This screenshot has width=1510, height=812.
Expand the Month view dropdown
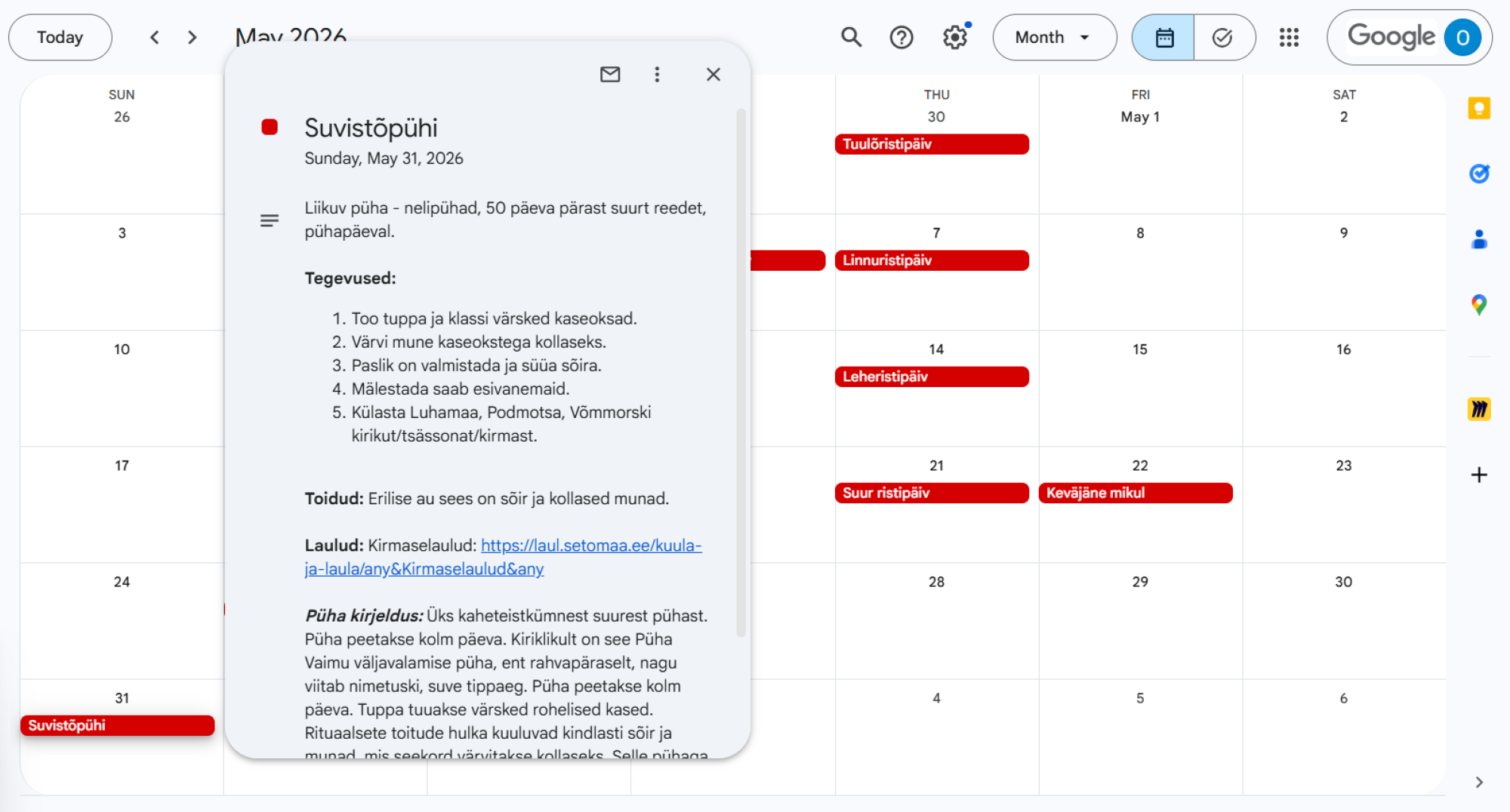click(x=1054, y=37)
